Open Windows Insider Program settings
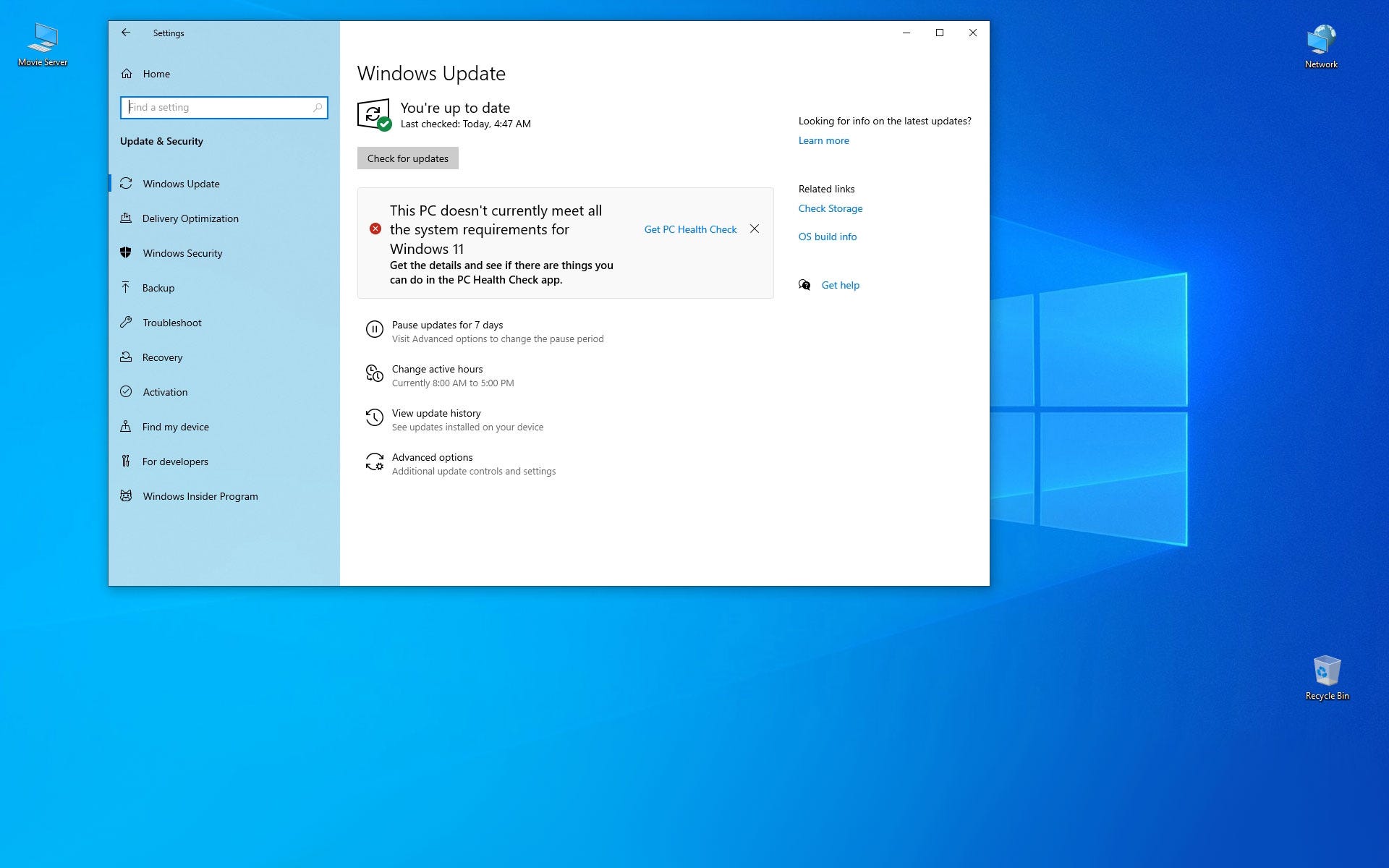Viewport: 1389px width, 868px height. pos(224,496)
